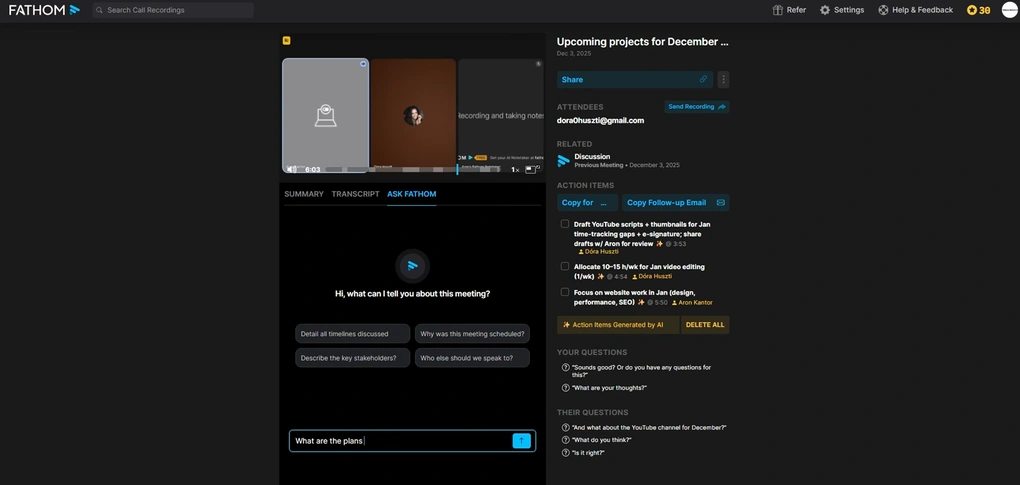Check the Draft YouTube scripts action item
This screenshot has width=1020, height=485.
565,224
